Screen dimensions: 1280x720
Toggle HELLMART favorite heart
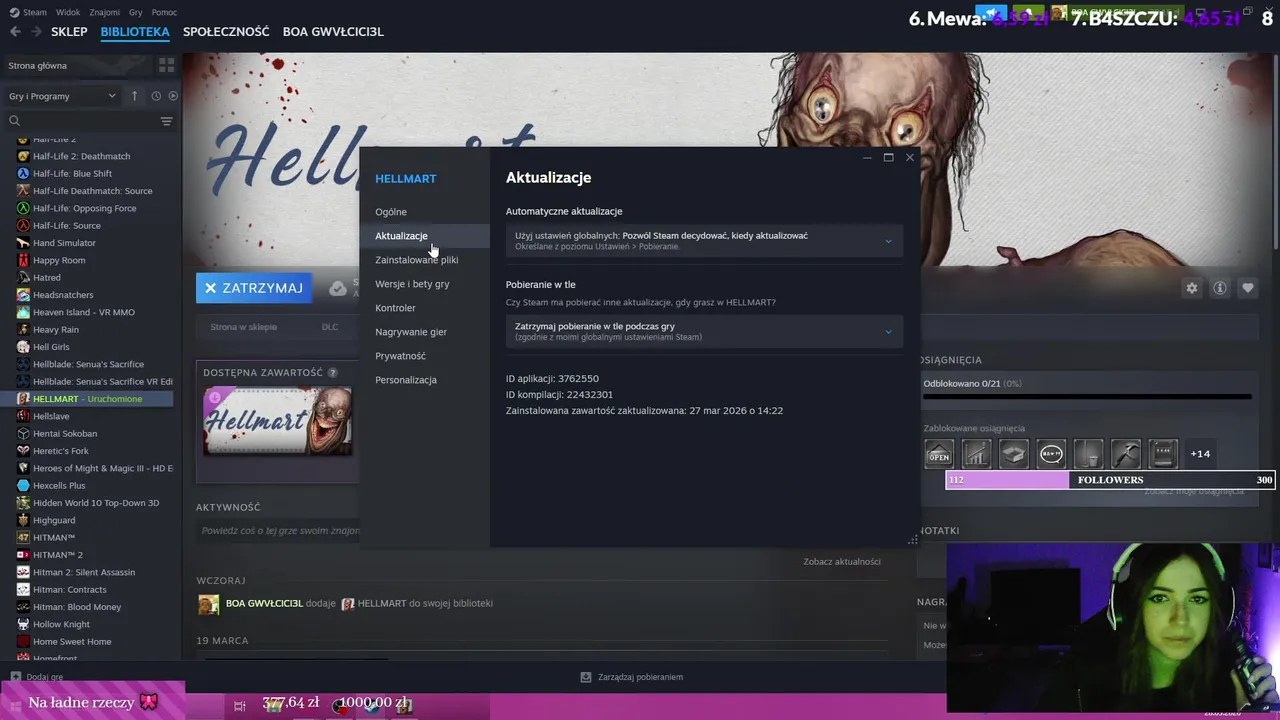click(1248, 288)
